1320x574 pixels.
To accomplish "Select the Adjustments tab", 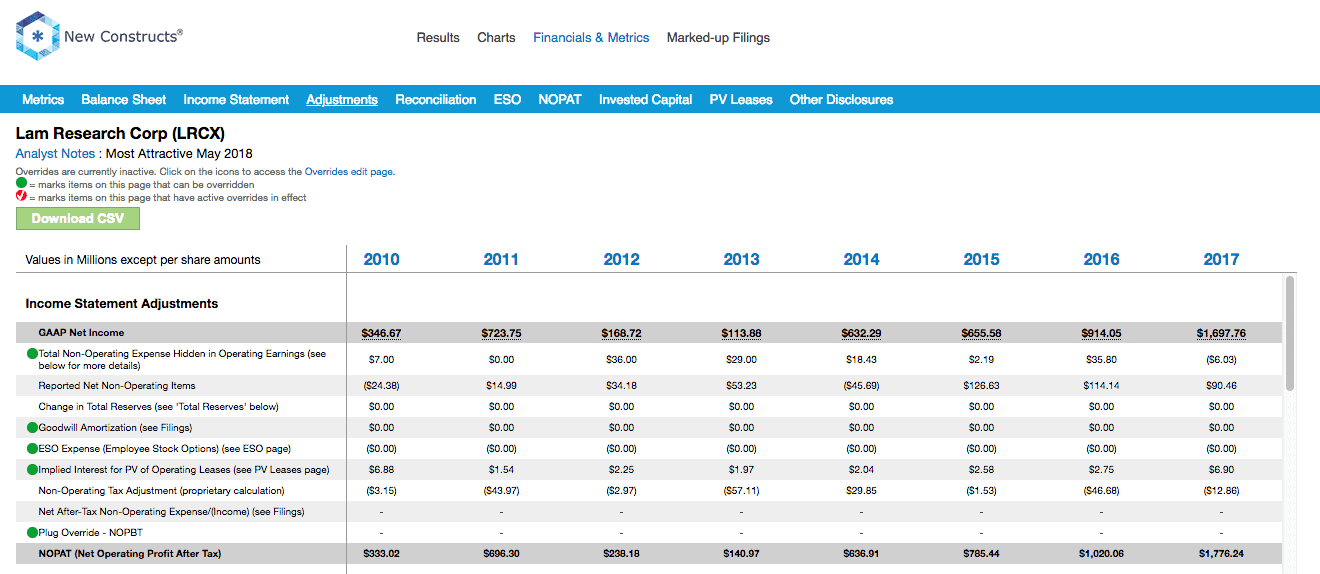I will tap(342, 99).
